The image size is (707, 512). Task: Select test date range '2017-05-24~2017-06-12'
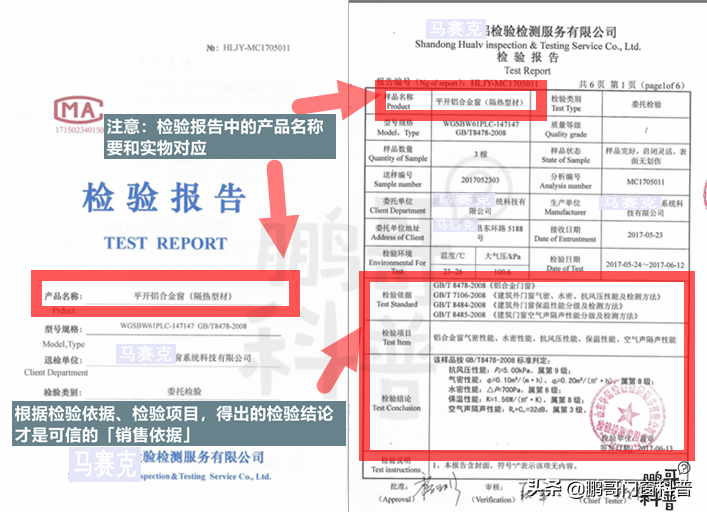click(x=645, y=265)
